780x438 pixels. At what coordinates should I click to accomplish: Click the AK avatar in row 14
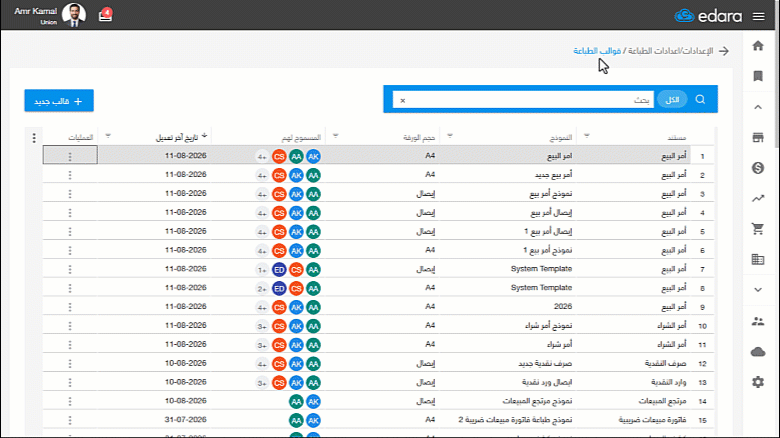pyautogui.click(x=313, y=401)
